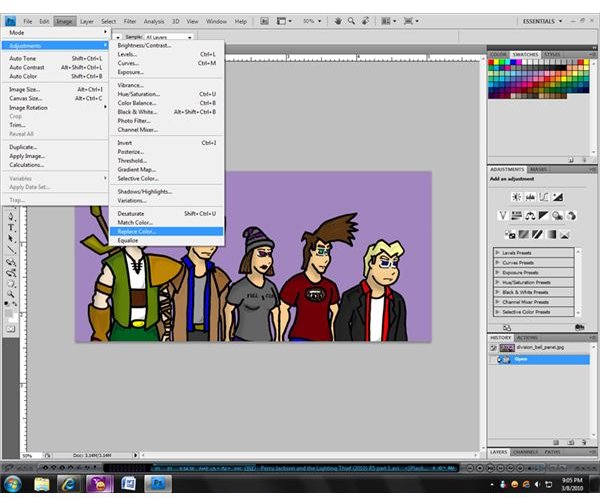Open the Windows Start menu orb

click(x=12, y=484)
